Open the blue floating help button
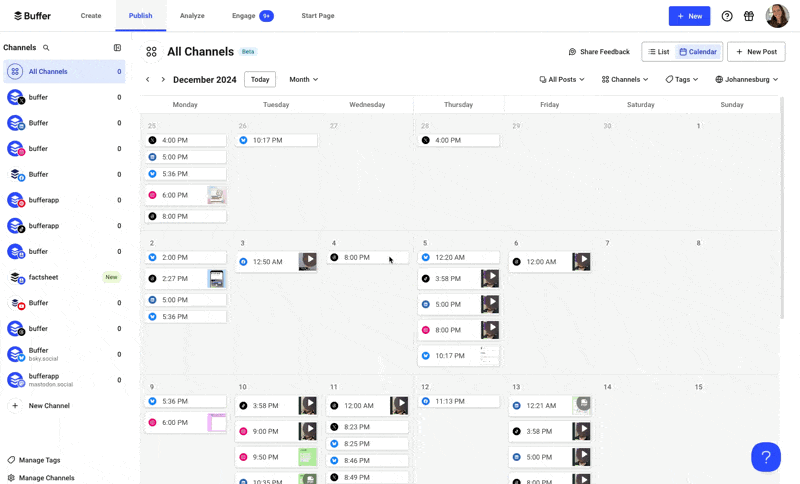 point(765,456)
